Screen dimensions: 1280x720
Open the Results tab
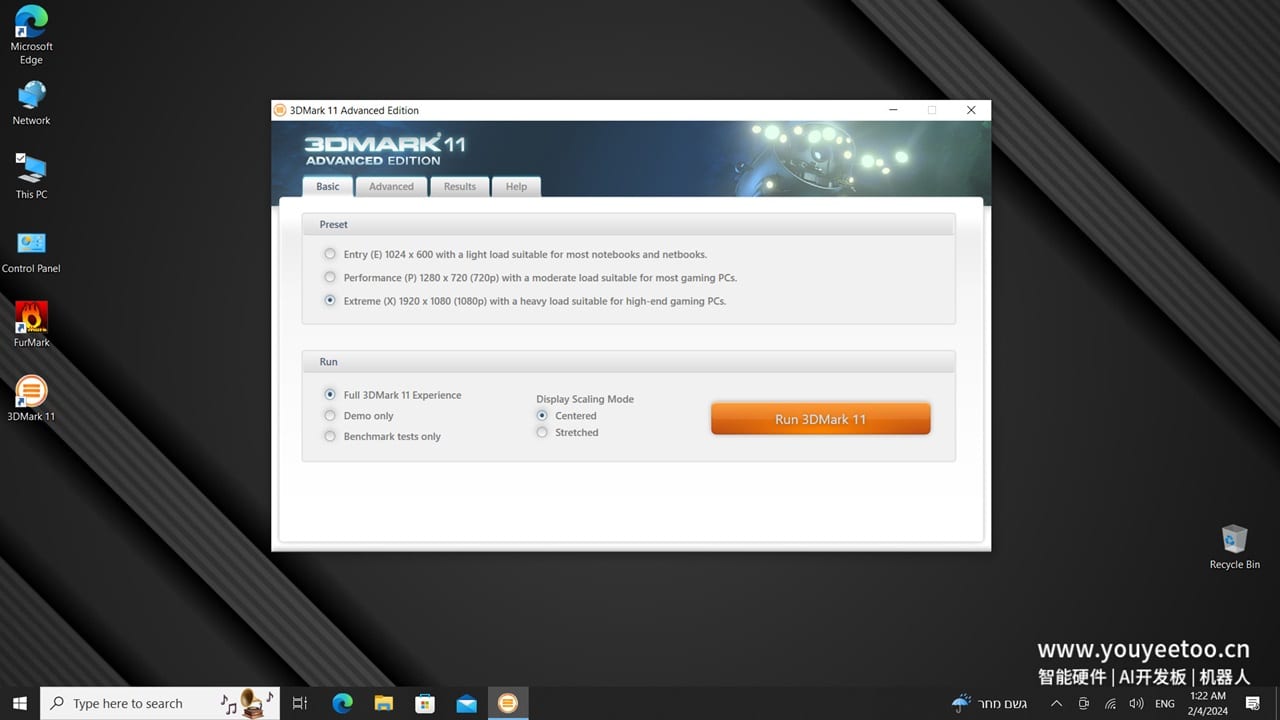point(459,186)
